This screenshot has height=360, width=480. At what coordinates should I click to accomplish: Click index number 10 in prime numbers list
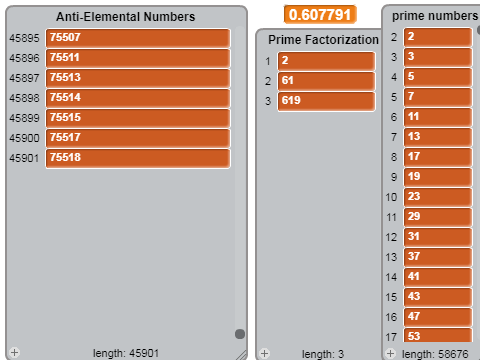click(391, 197)
